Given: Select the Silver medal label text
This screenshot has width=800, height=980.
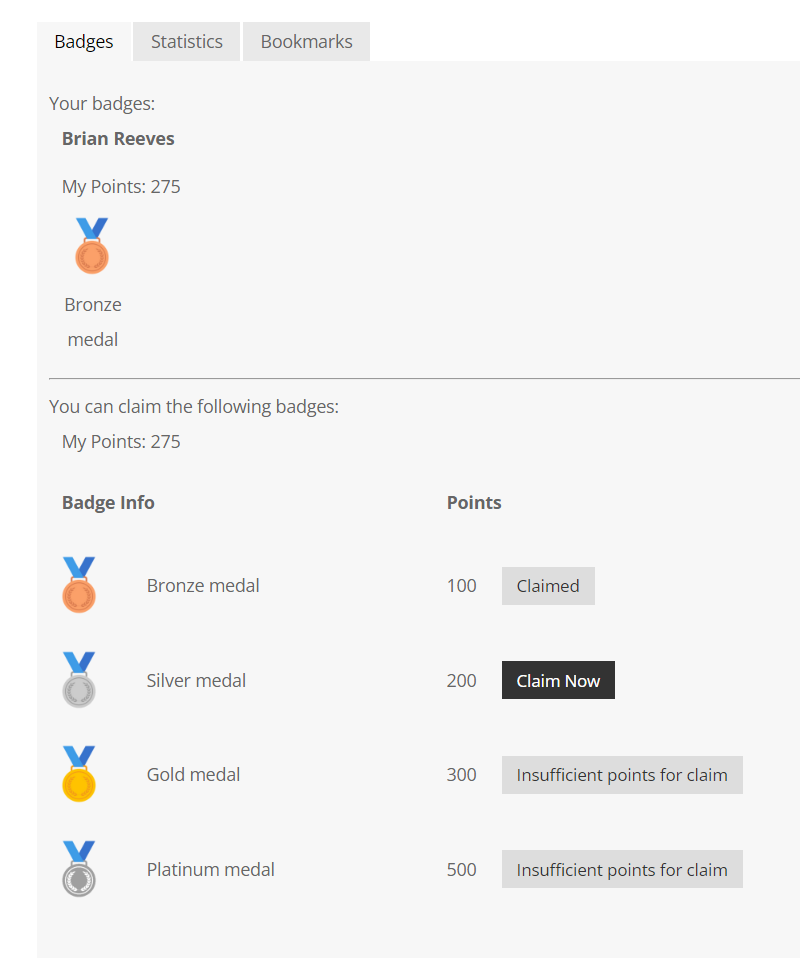Looking at the screenshot, I should pos(196,681).
